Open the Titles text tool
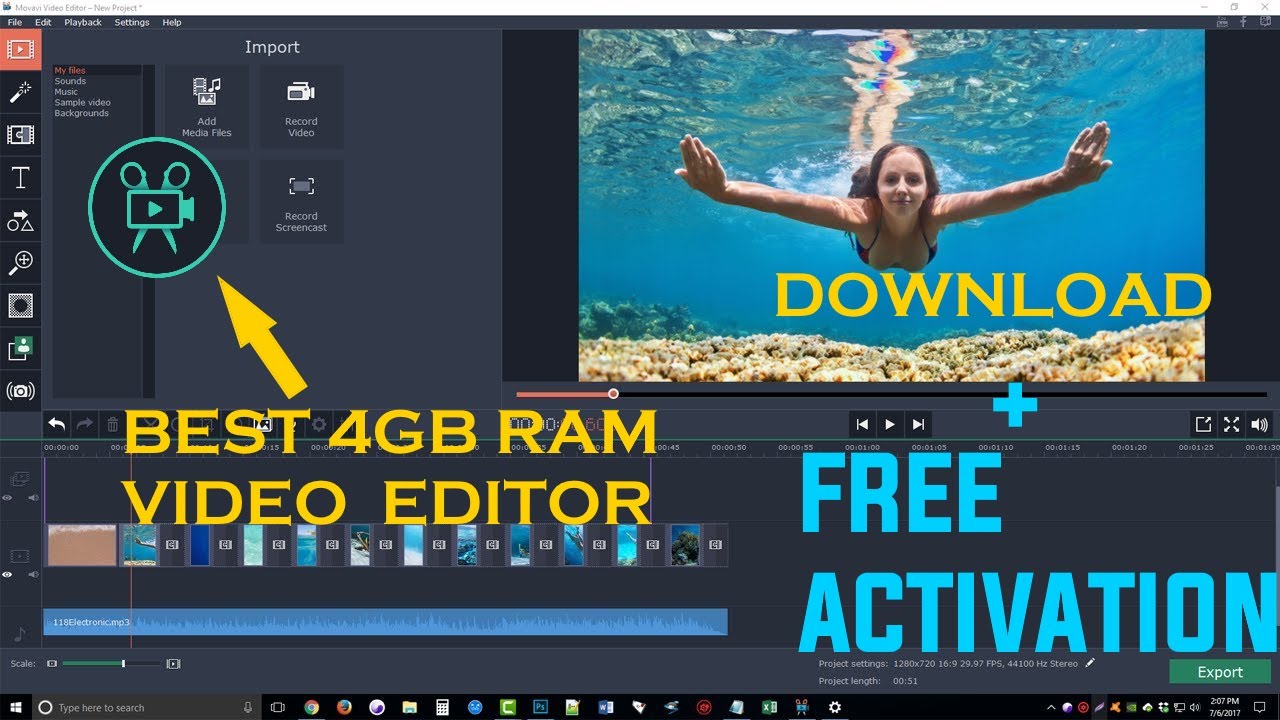Image resolution: width=1280 pixels, height=720 pixels. pos(20,178)
